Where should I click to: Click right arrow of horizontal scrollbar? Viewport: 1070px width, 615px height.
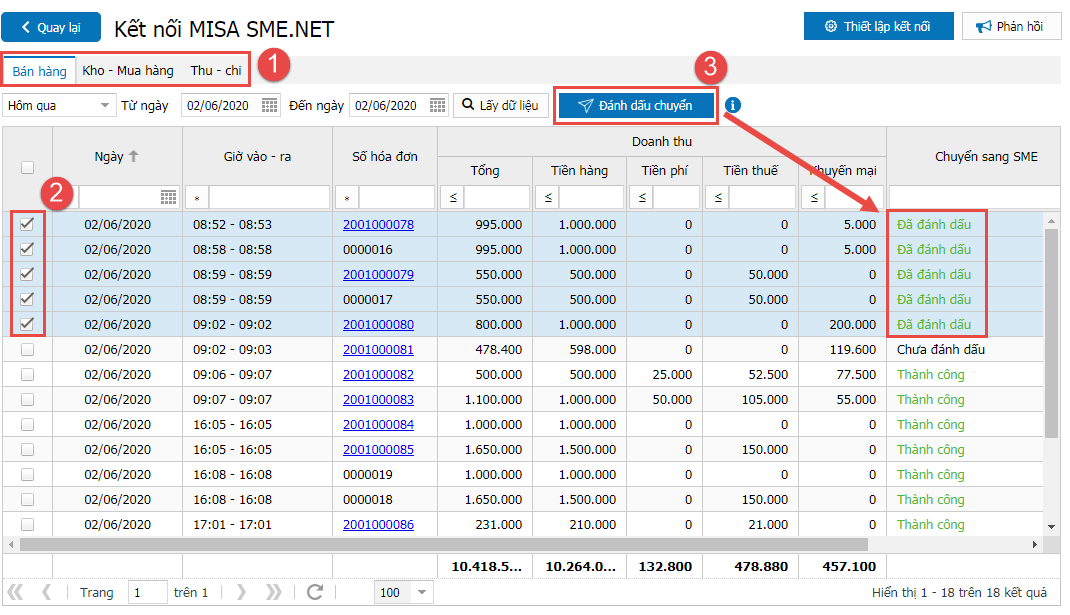[x=1035, y=544]
